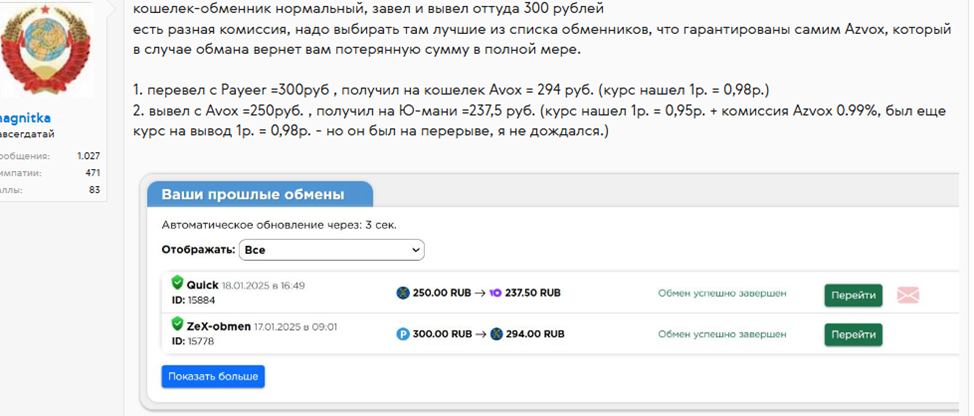Image resolution: width=974 pixels, height=416 pixels.
Task: Click ID: 15778 text
Action: click(x=193, y=341)
